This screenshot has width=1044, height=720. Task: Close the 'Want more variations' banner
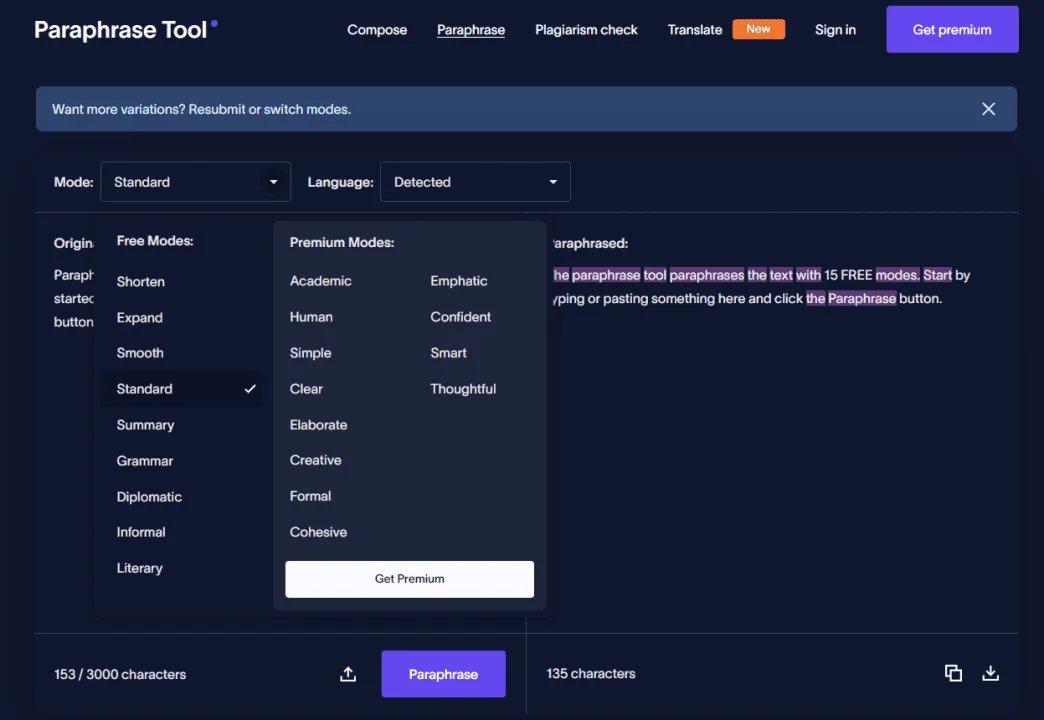[x=988, y=109]
